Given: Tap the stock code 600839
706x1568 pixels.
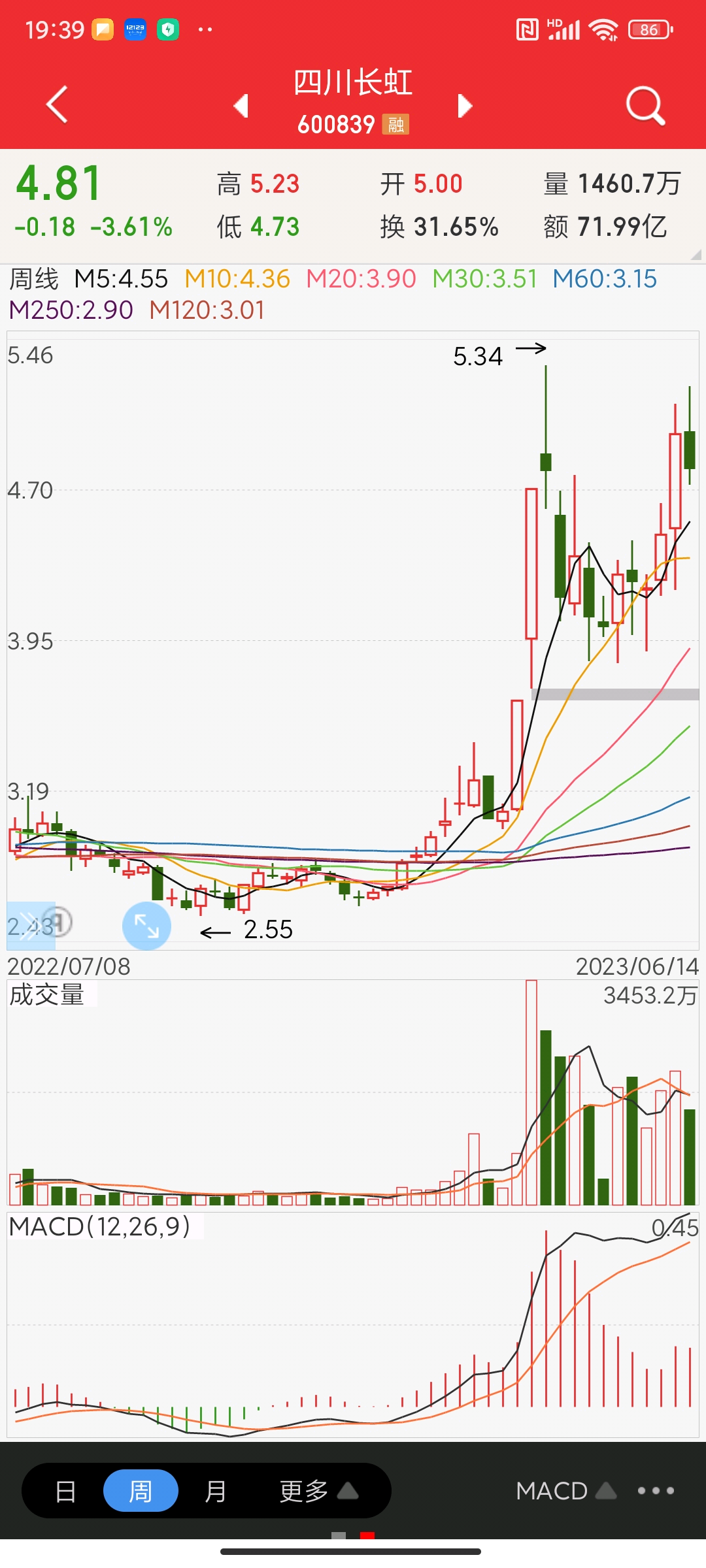Looking at the screenshot, I should (336, 124).
